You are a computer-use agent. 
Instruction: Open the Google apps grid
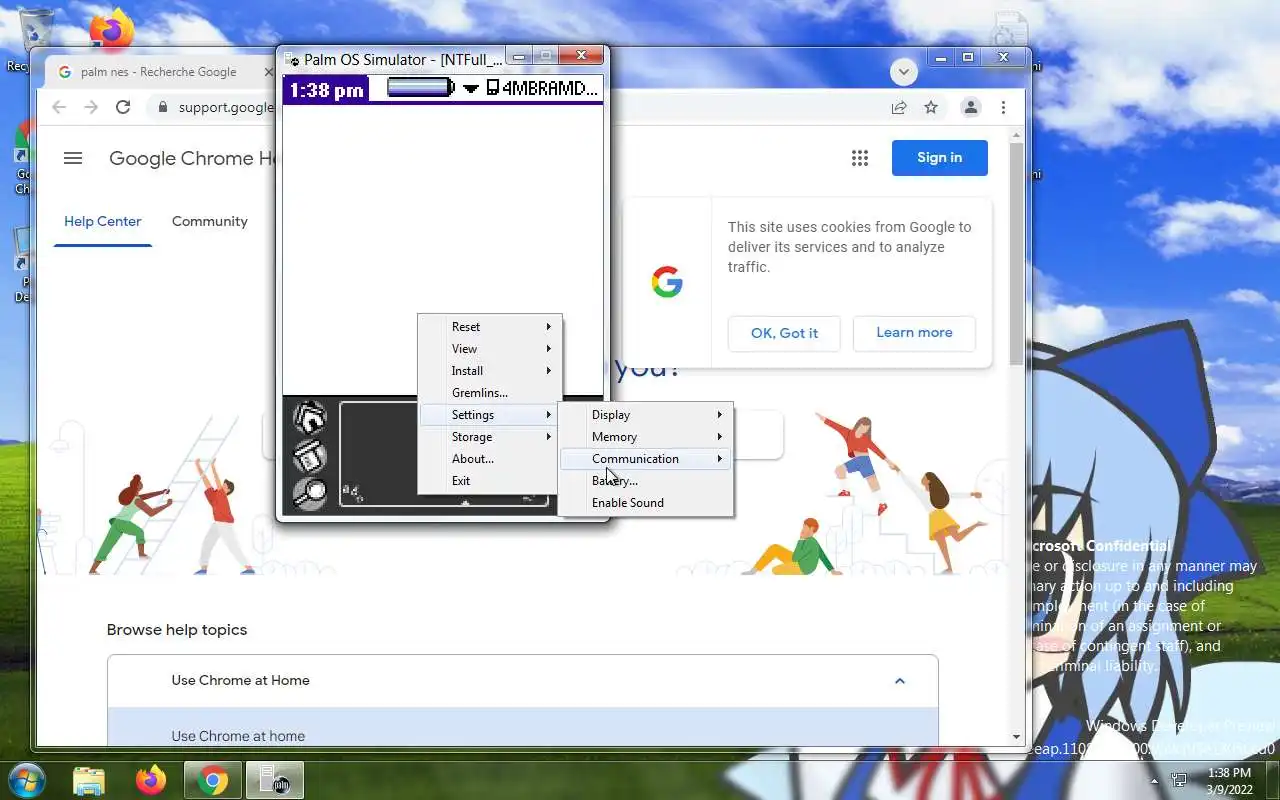[x=859, y=158]
